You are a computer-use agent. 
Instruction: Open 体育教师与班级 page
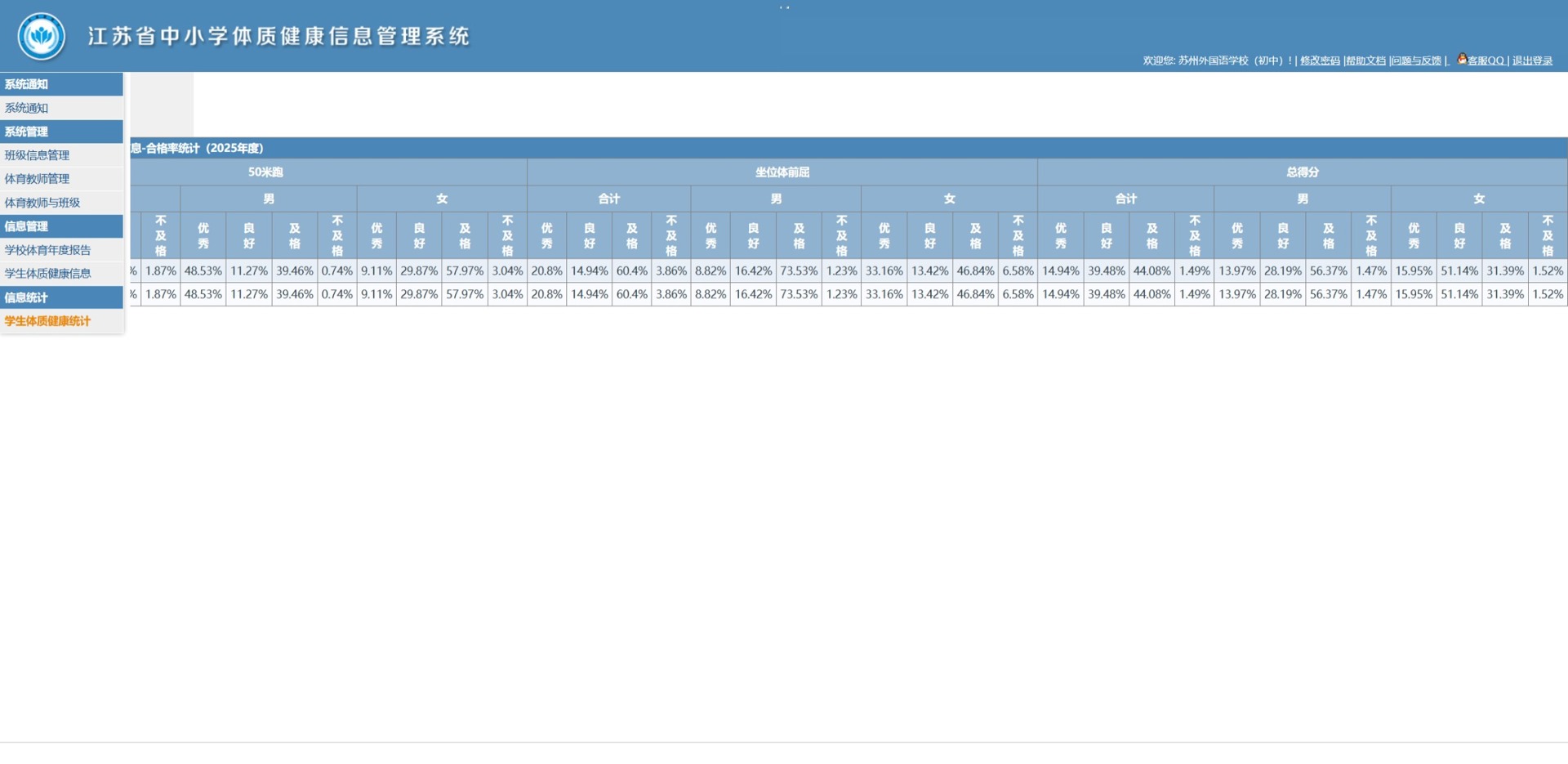pos(42,203)
